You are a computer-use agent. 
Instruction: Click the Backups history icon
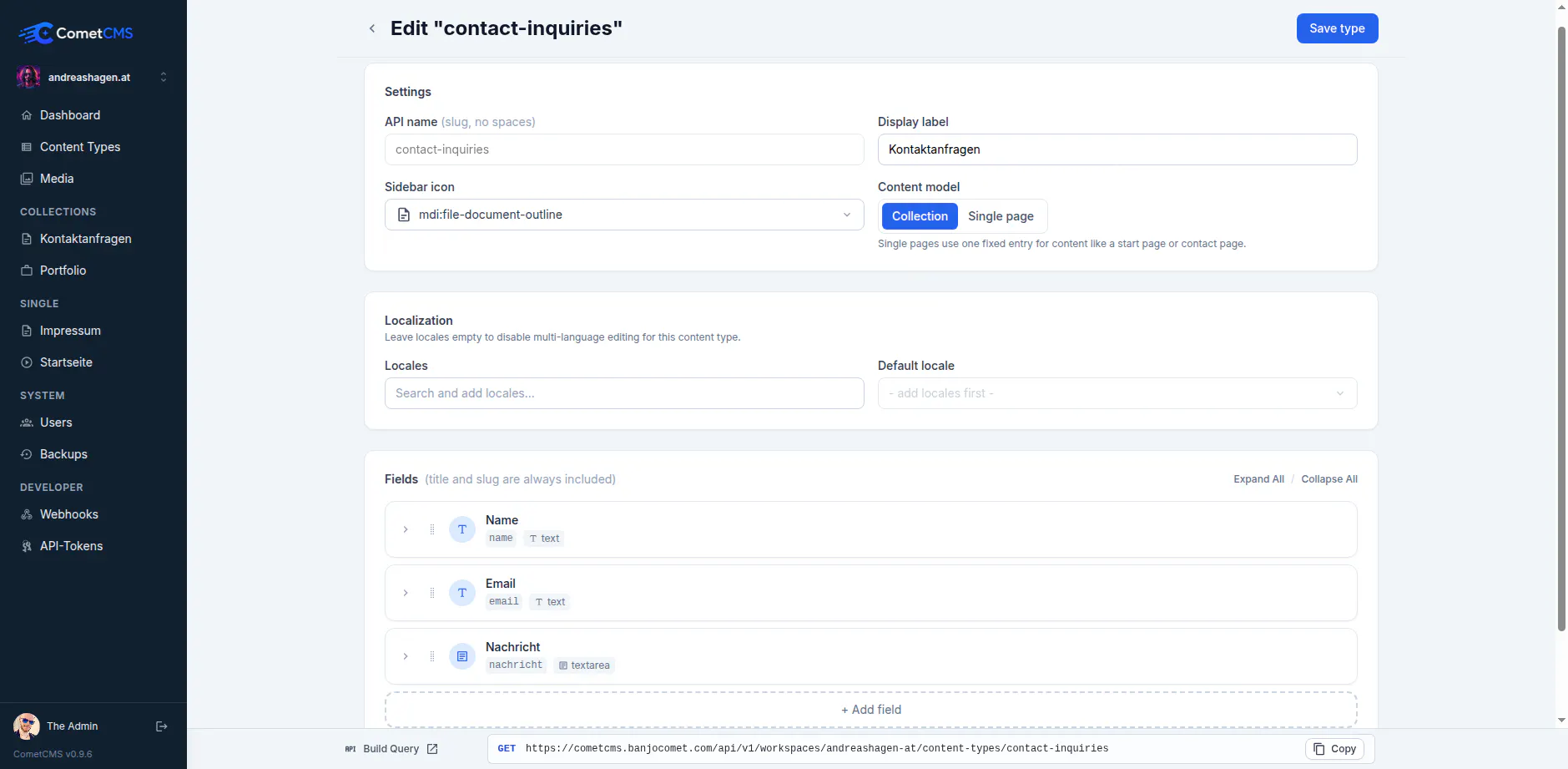tap(27, 454)
